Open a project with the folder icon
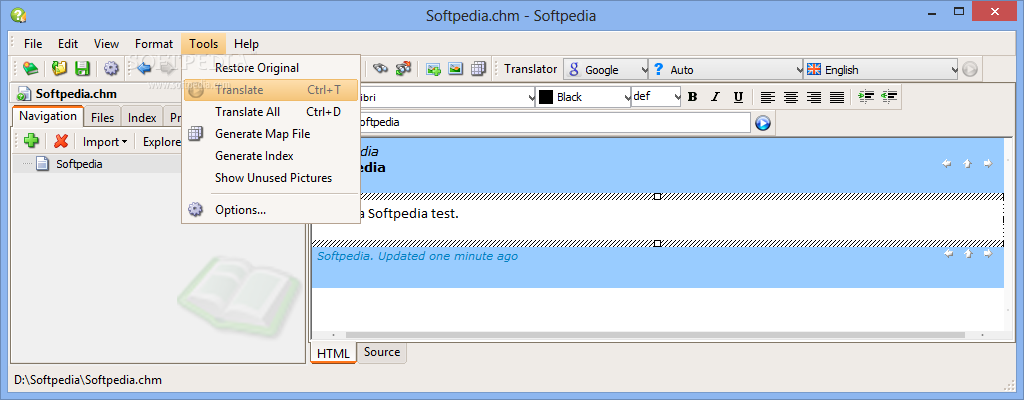Image resolution: width=1024 pixels, height=400 pixels. 59,69
